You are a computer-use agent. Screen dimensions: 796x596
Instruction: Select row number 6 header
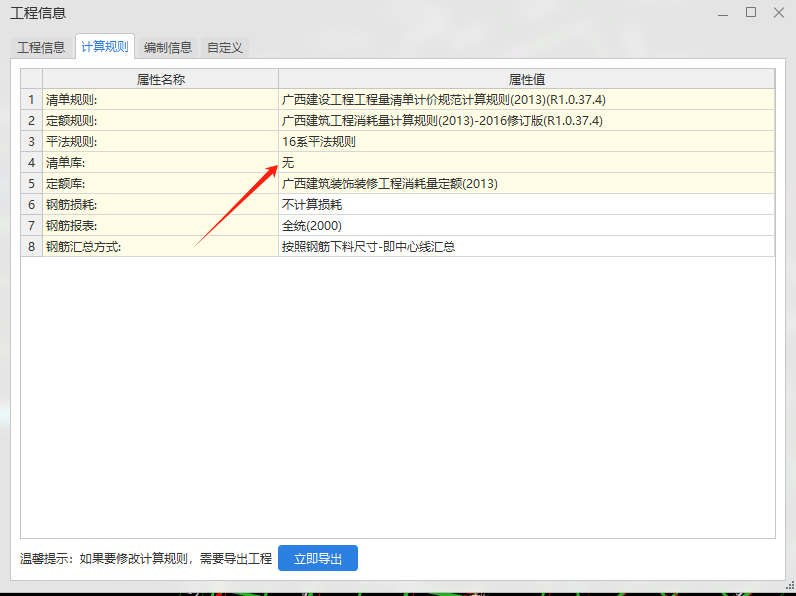(31, 205)
